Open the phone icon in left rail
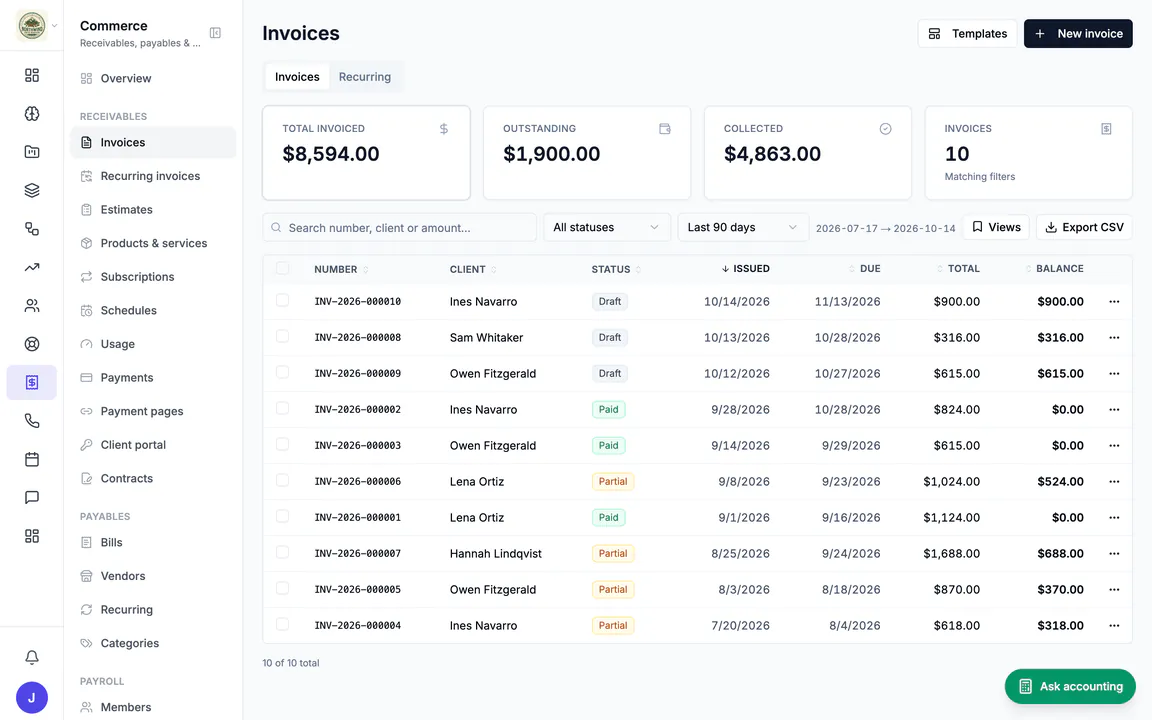 point(32,421)
